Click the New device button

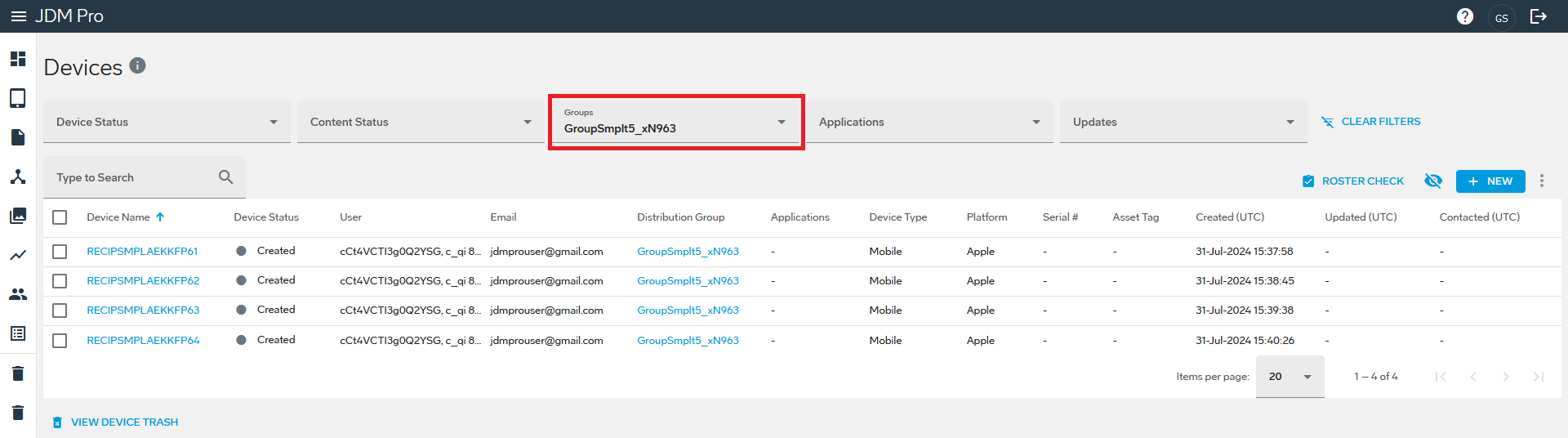click(x=1490, y=181)
